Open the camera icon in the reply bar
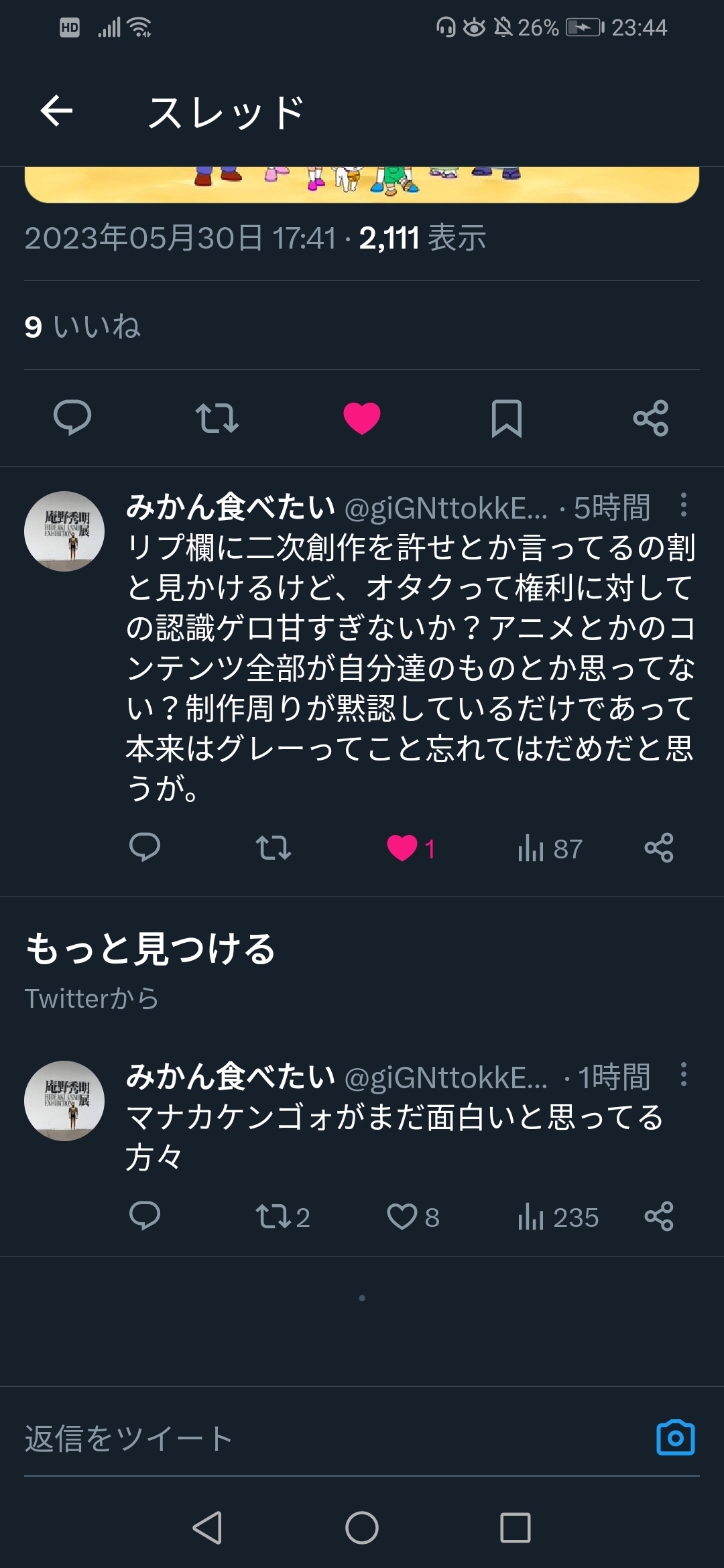The image size is (724, 1568). [x=676, y=1438]
